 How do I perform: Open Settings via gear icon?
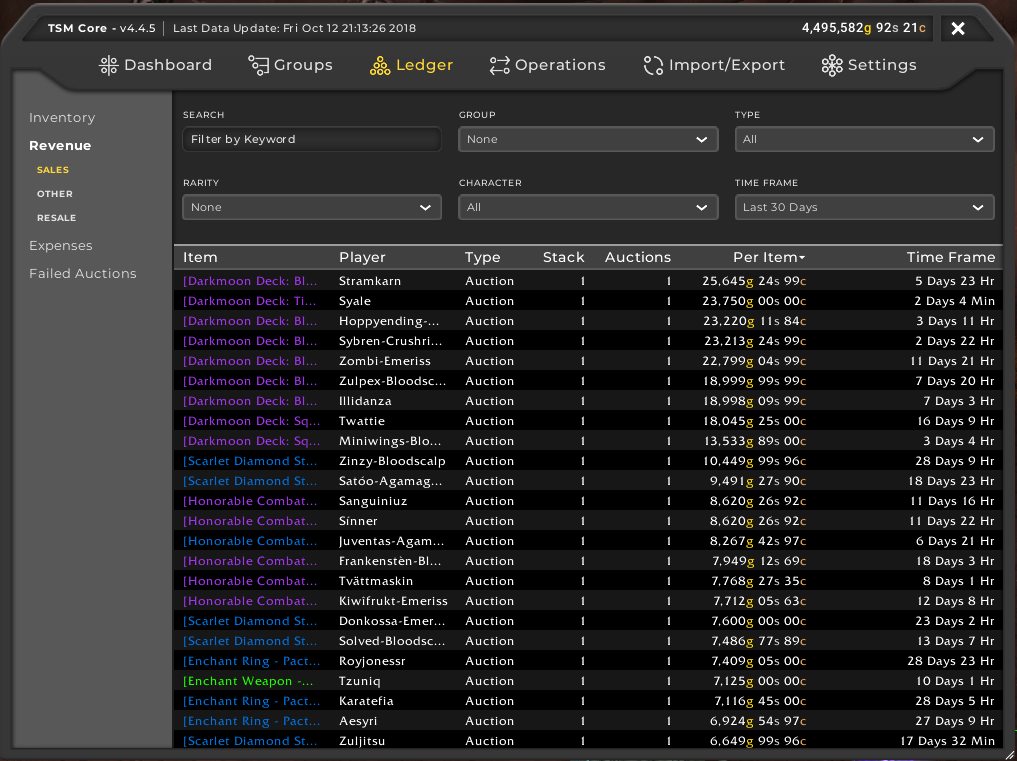point(832,65)
